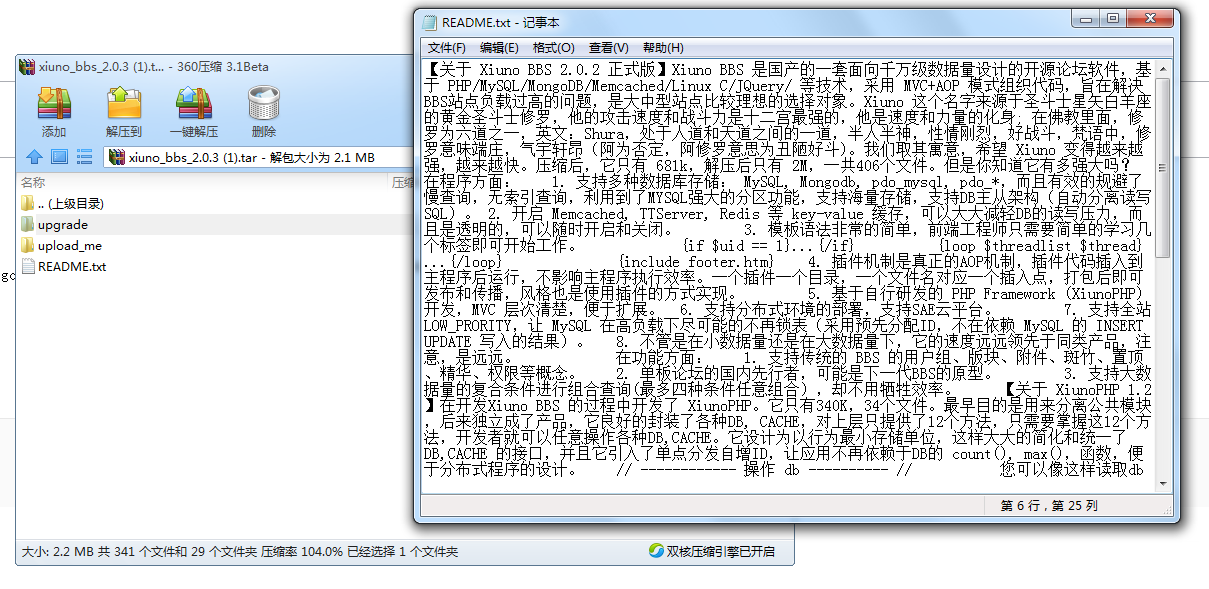
Task: Switch to large icon view mode
Action: pyautogui.click(x=59, y=157)
